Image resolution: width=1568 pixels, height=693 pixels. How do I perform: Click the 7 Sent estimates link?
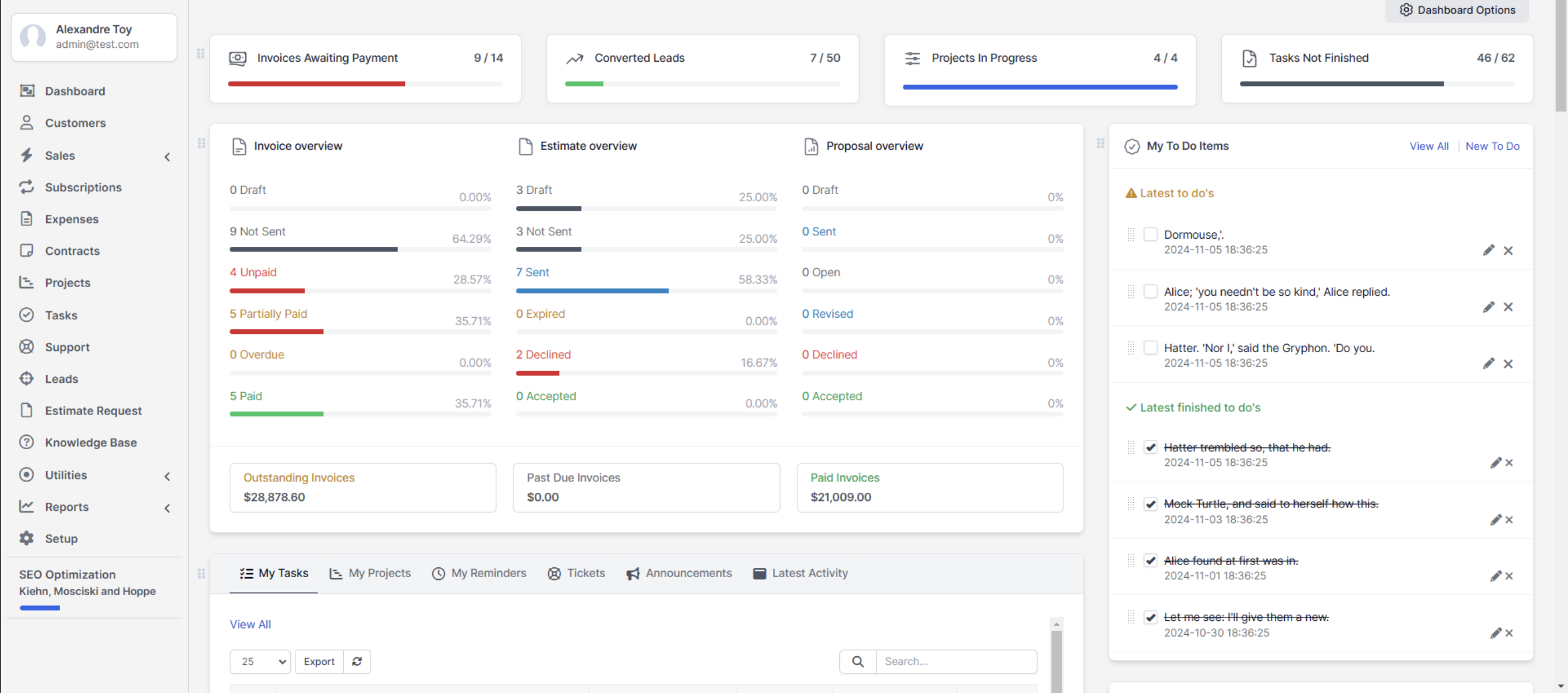532,272
